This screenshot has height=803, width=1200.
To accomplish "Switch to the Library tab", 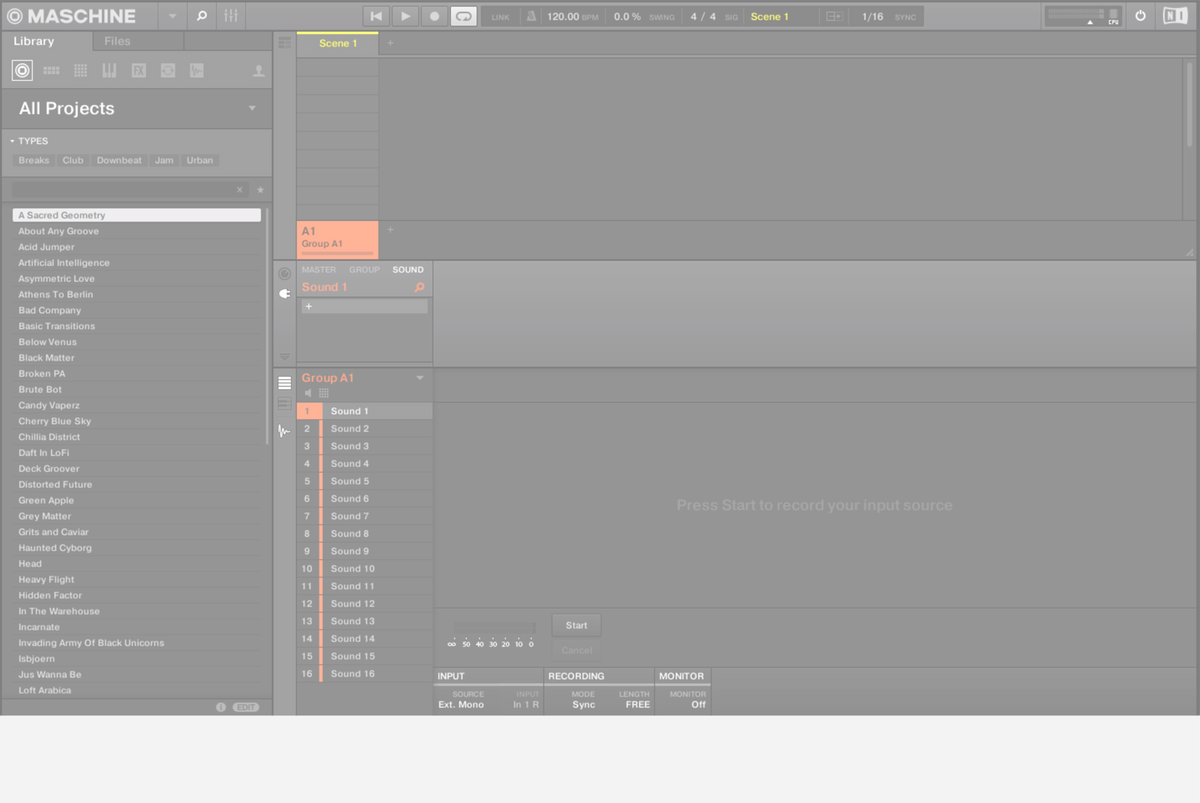I will [34, 41].
